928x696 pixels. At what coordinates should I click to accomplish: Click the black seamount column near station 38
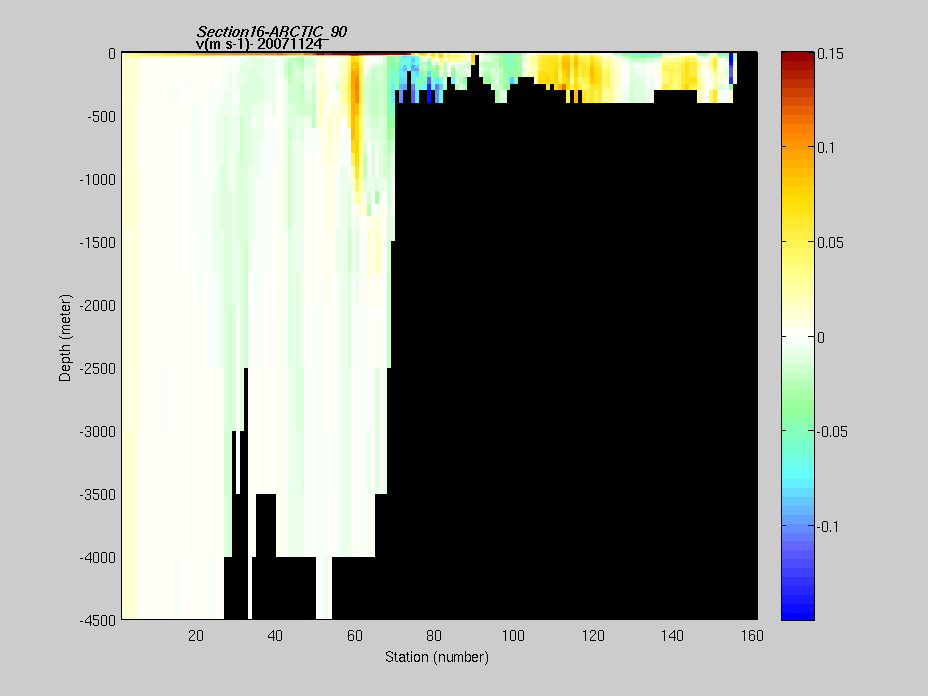coord(266,526)
